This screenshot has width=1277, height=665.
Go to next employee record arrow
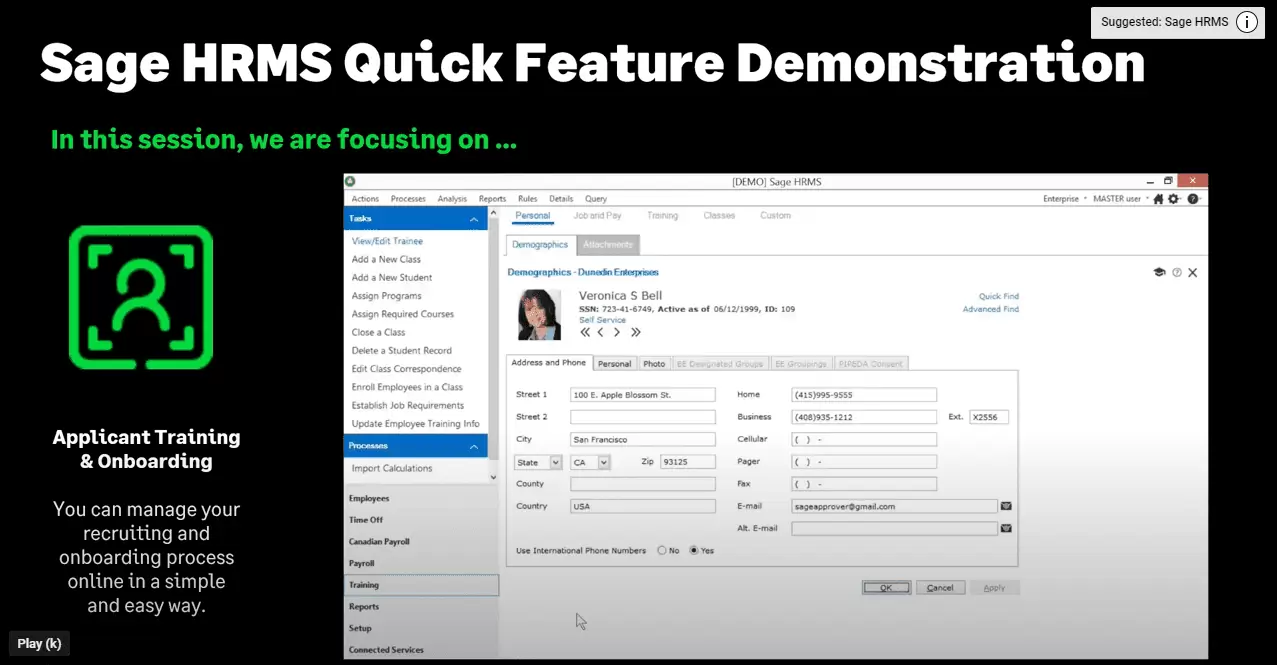point(617,333)
